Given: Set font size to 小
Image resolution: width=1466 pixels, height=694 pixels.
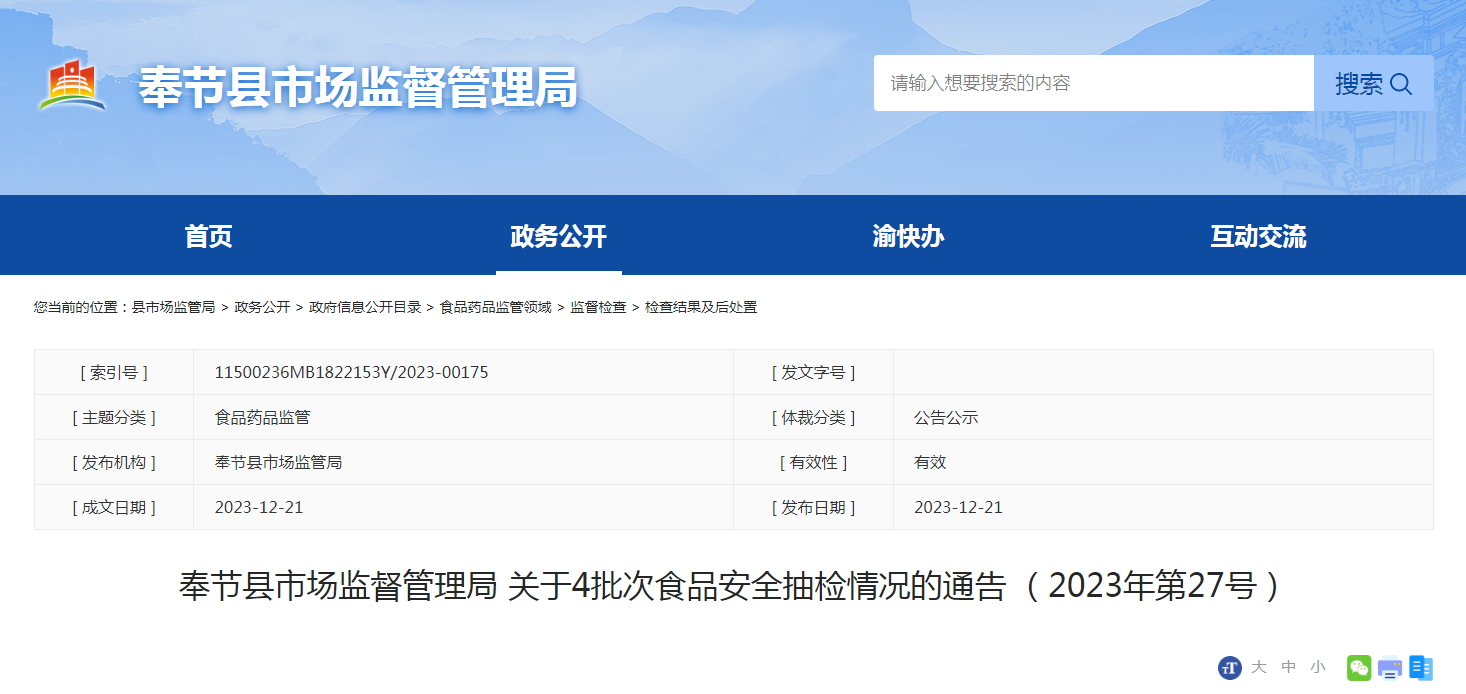Looking at the screenshot, I should pyautogui.click(x=1318, y=667).
